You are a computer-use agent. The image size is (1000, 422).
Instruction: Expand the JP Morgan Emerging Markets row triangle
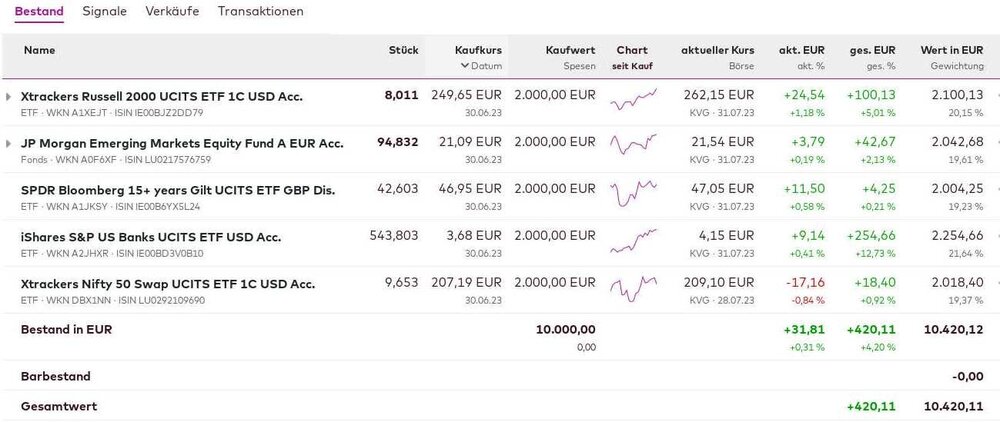pos(9,143)
